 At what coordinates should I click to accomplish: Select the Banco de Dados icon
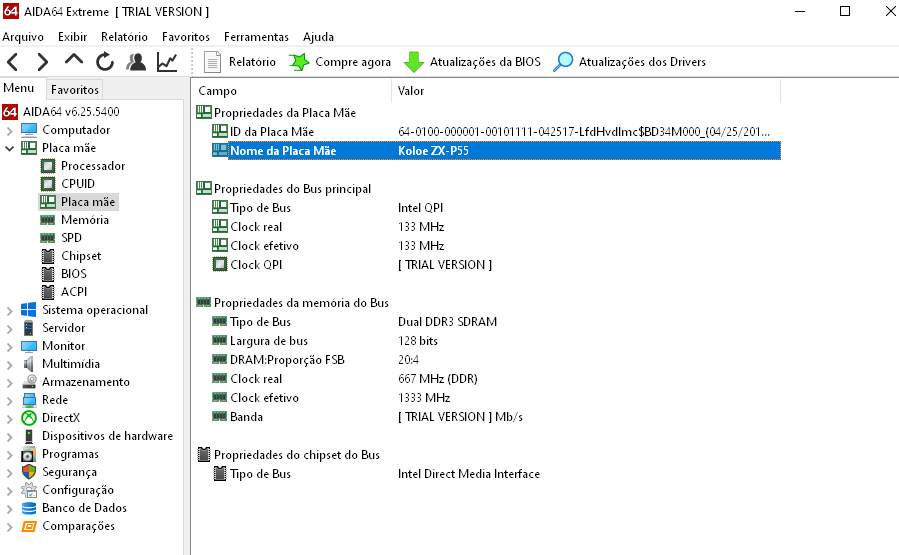tap(29, 508)
